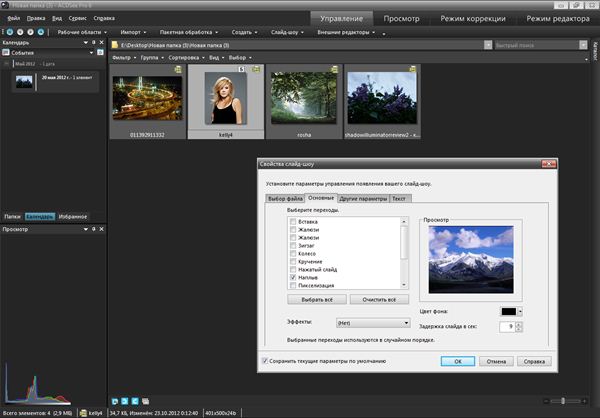Click the kelly4 icon in the status bar
The image size is (600, 418).
[85, 412]
